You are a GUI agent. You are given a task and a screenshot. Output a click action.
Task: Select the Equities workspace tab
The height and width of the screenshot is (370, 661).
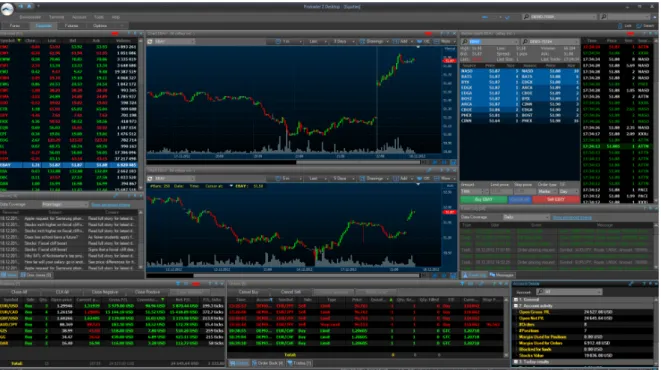(43, 26)
